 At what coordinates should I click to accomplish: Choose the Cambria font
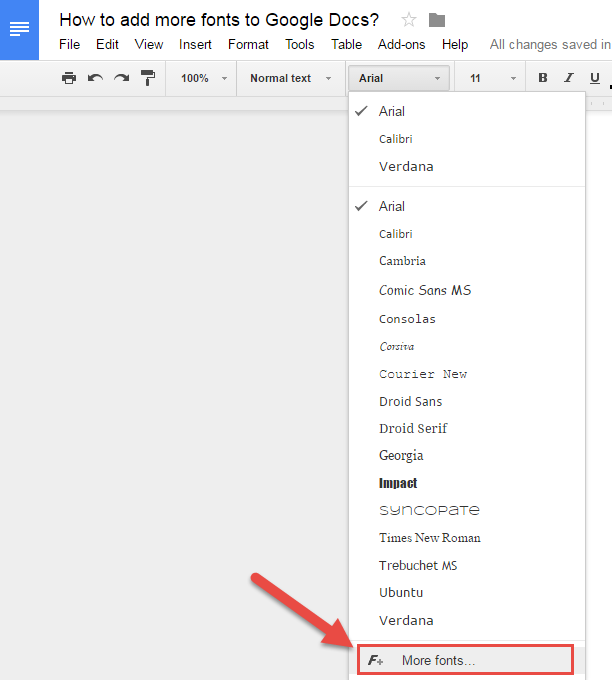(x=467, y=261)
